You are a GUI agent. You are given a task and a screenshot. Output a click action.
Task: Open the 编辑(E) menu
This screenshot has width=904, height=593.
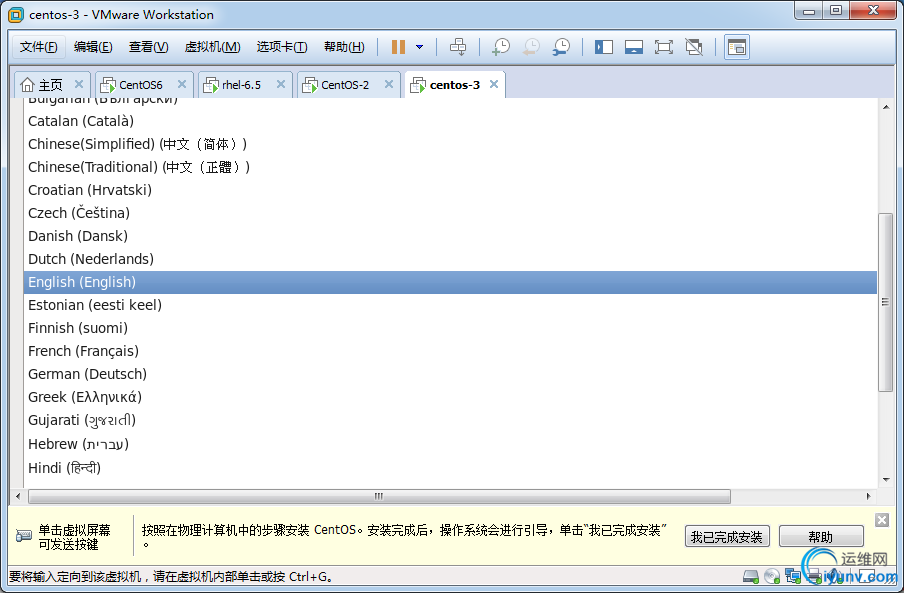point(93,47)
